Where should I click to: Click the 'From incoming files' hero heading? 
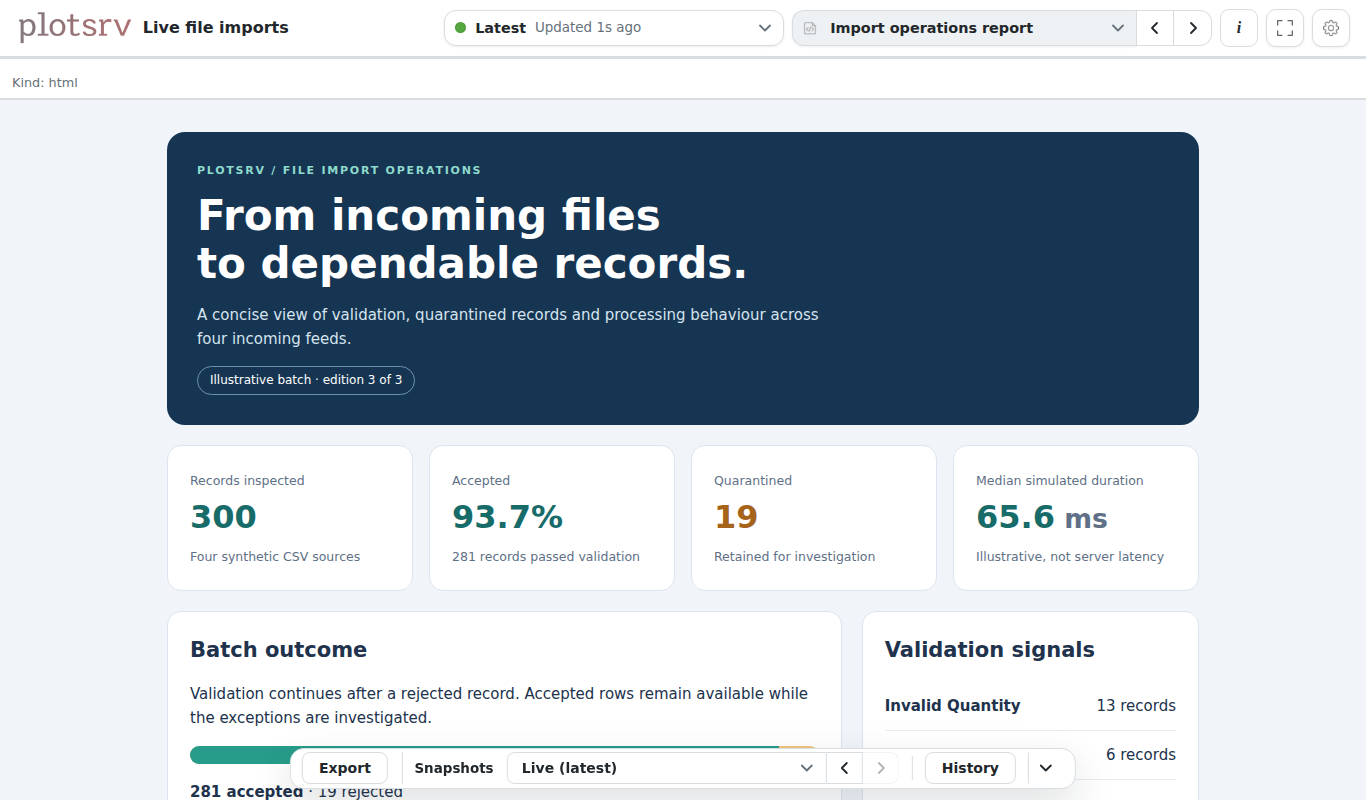[x=429, y=215]
